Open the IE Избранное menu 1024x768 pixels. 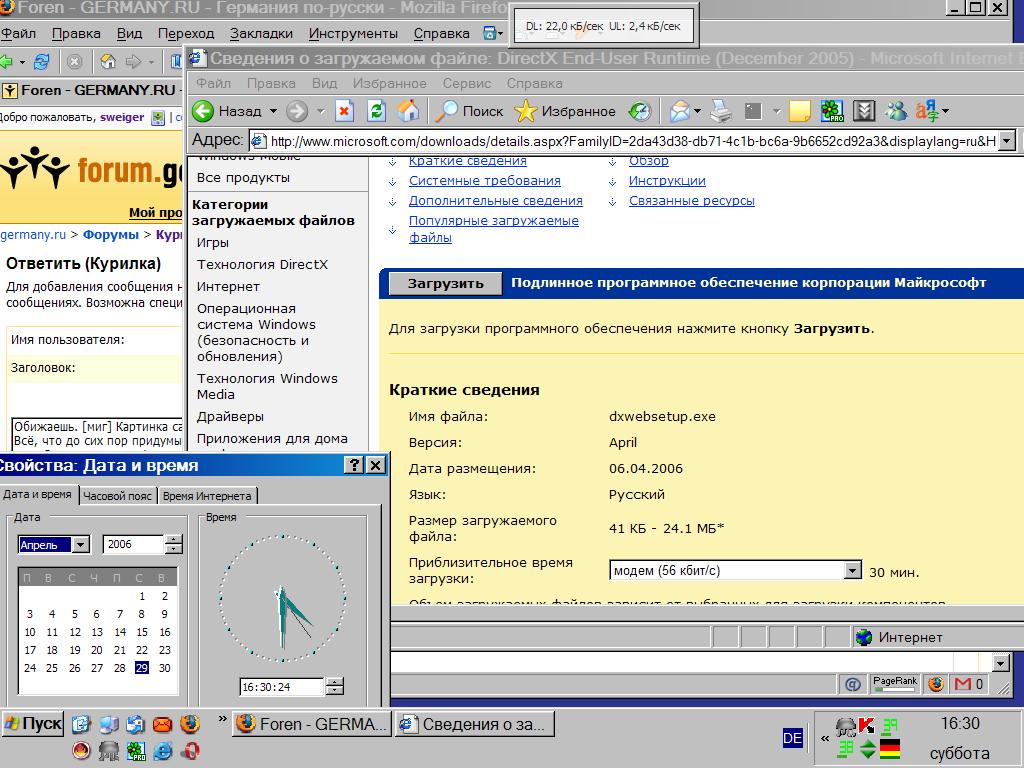[x=390, y=84]
